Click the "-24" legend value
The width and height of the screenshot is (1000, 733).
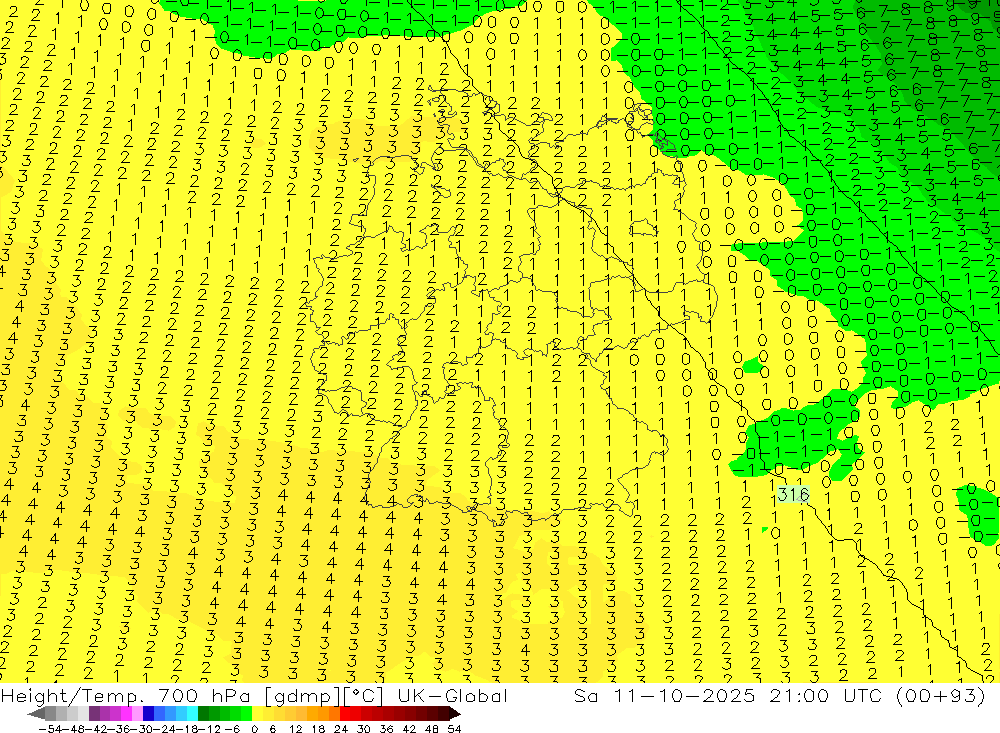coord(165,729)
